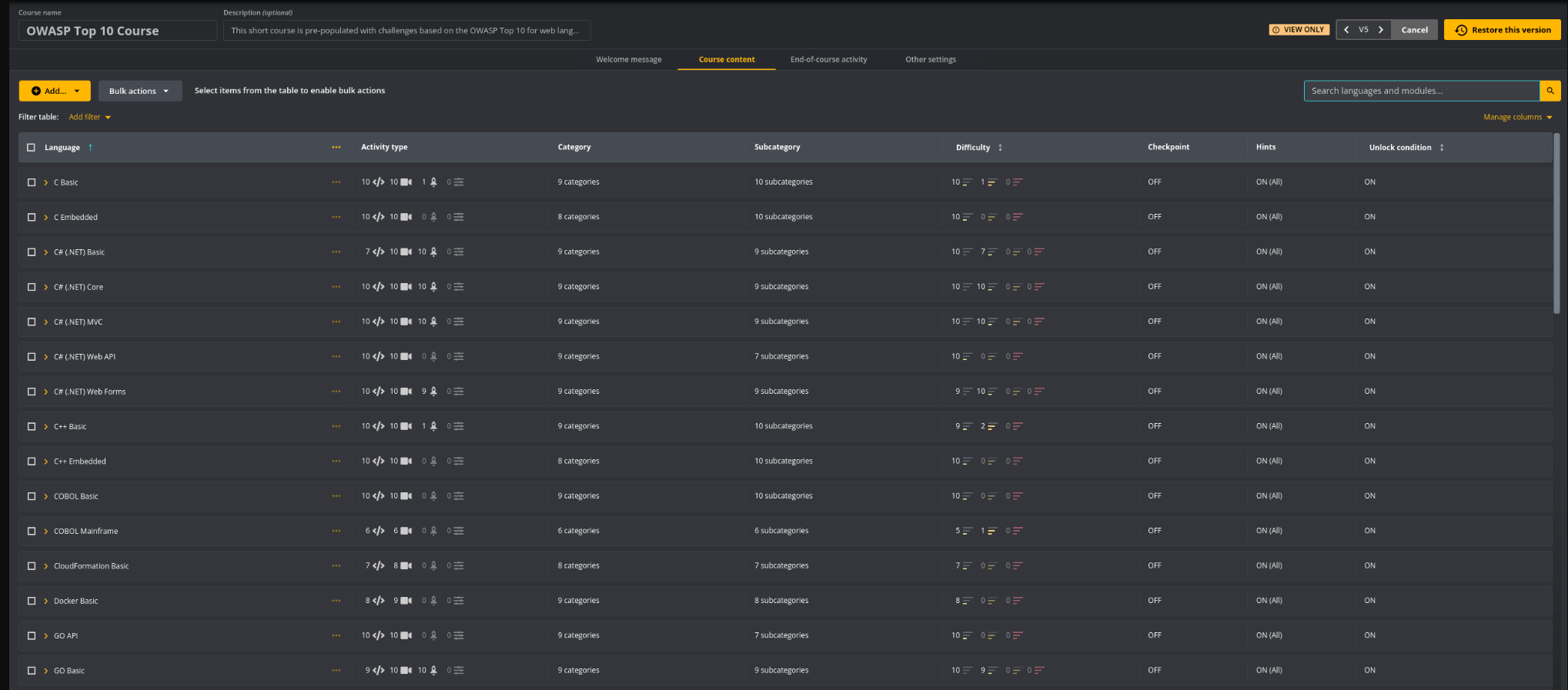The image size is (1568, 690).
Task: Check the COBOL Mainframe row checkbox
Action: click(x=32, y=531)
